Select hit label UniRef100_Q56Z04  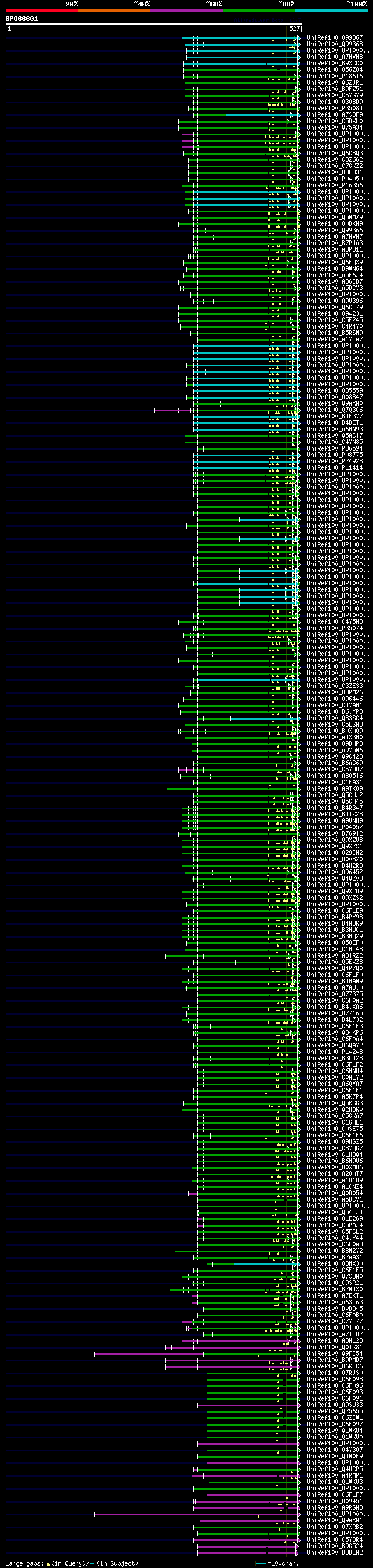tap(335, 69)
